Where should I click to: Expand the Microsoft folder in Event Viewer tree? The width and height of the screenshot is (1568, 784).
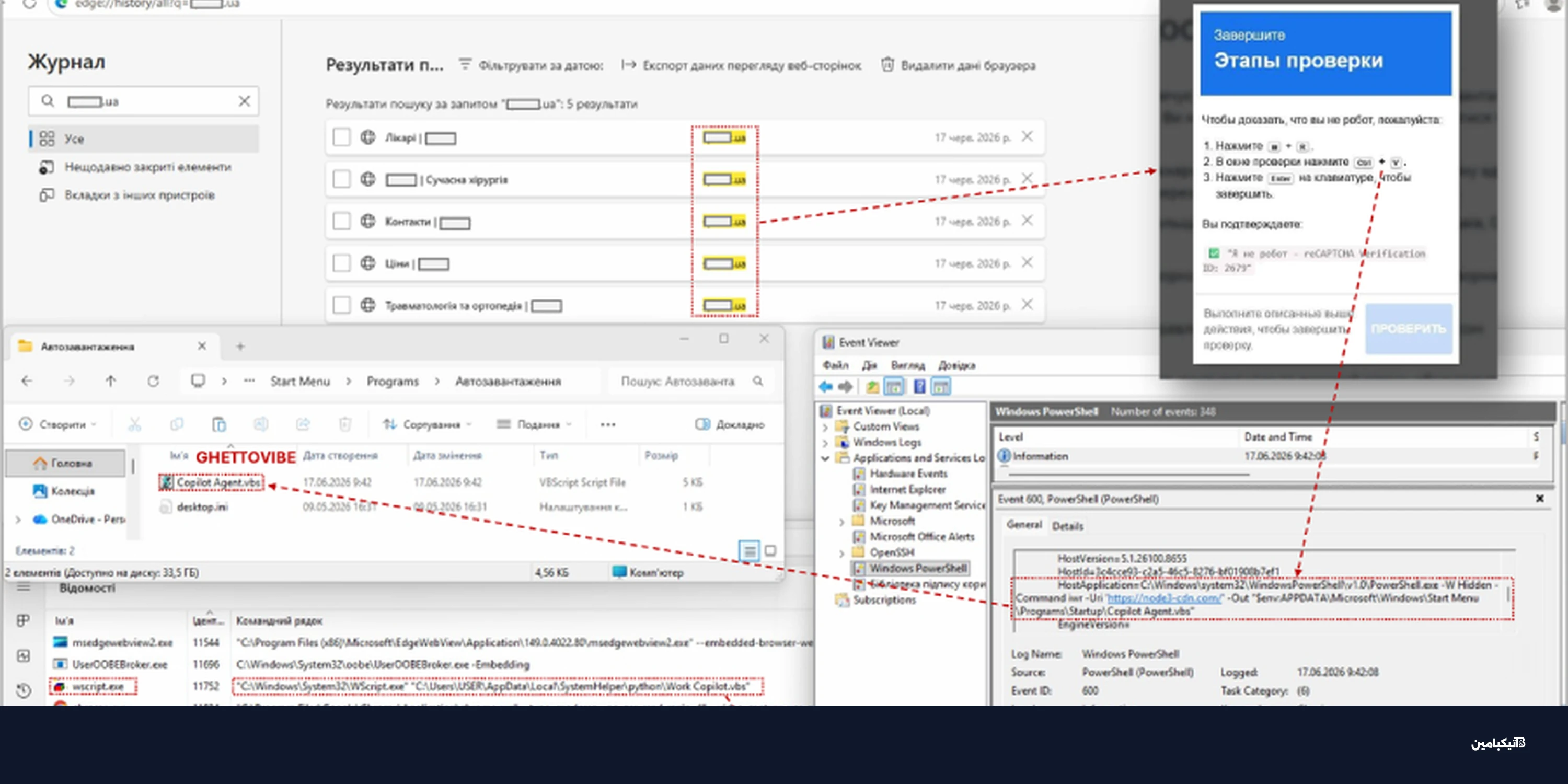point(842,522)
